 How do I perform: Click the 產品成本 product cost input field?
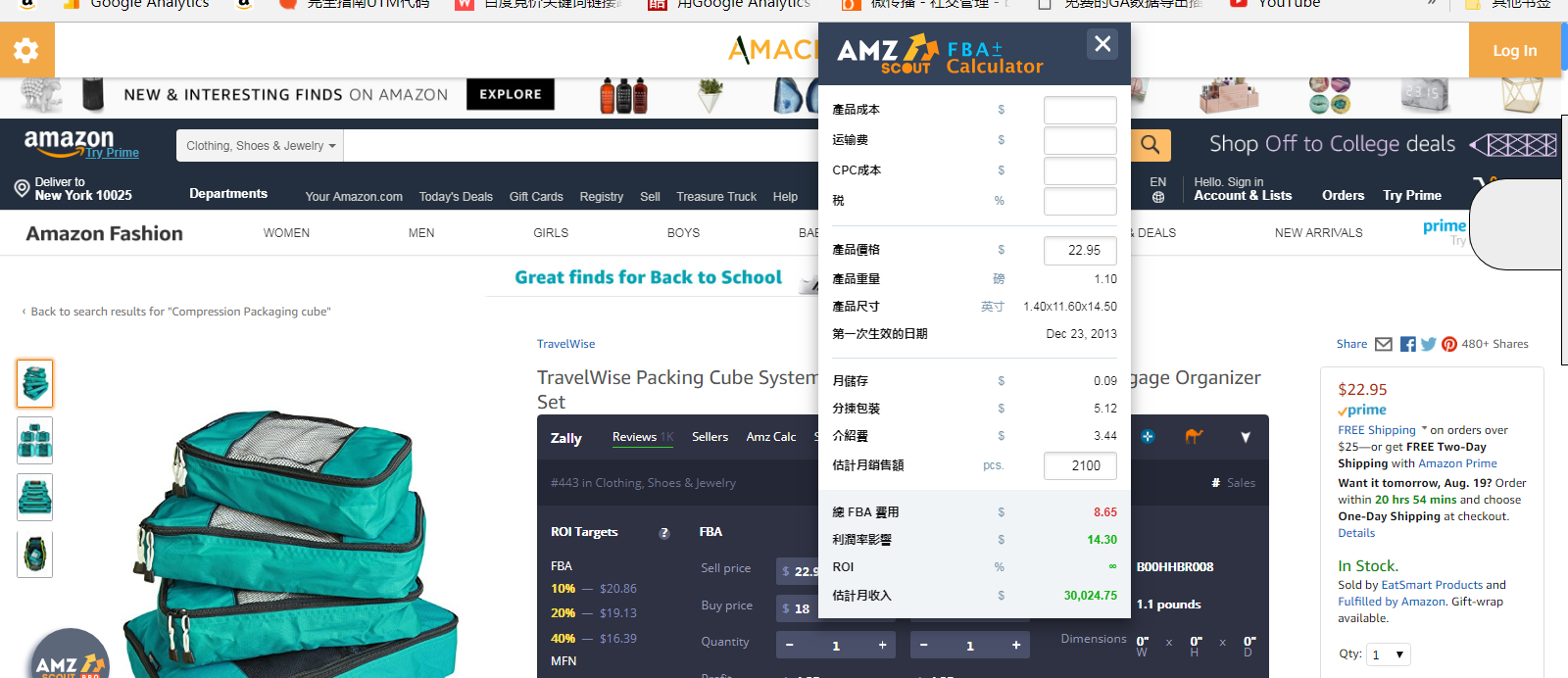coord(1080,110)
